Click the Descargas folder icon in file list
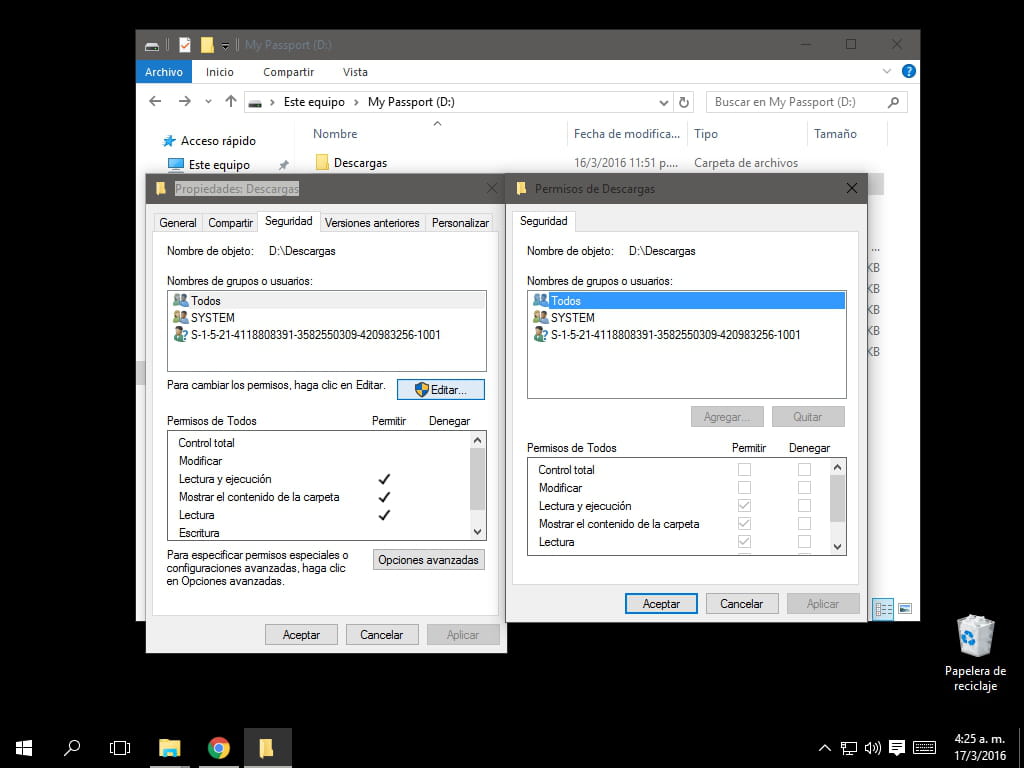 coord(322,163)
